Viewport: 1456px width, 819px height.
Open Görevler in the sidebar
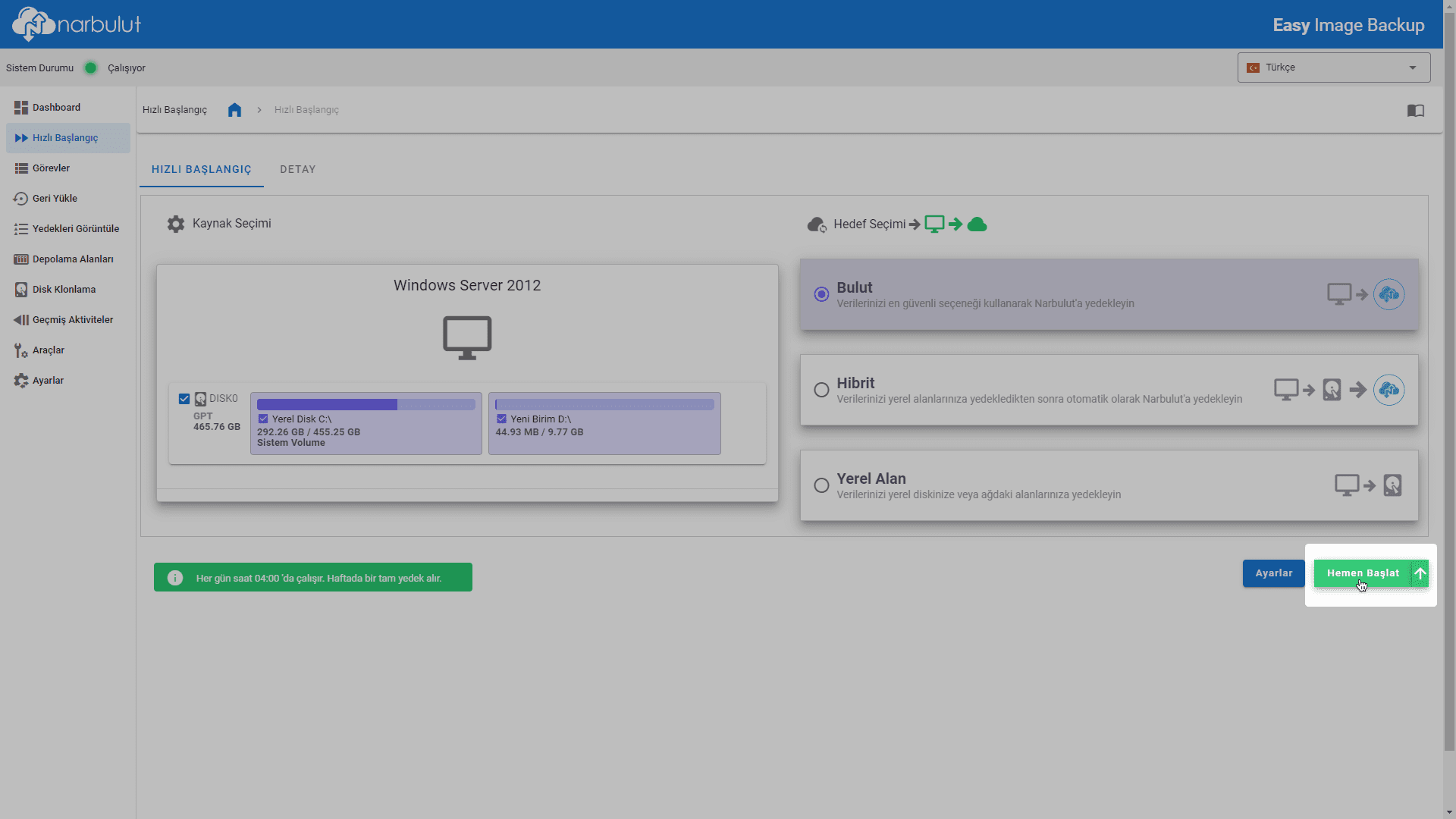[51, 168]
